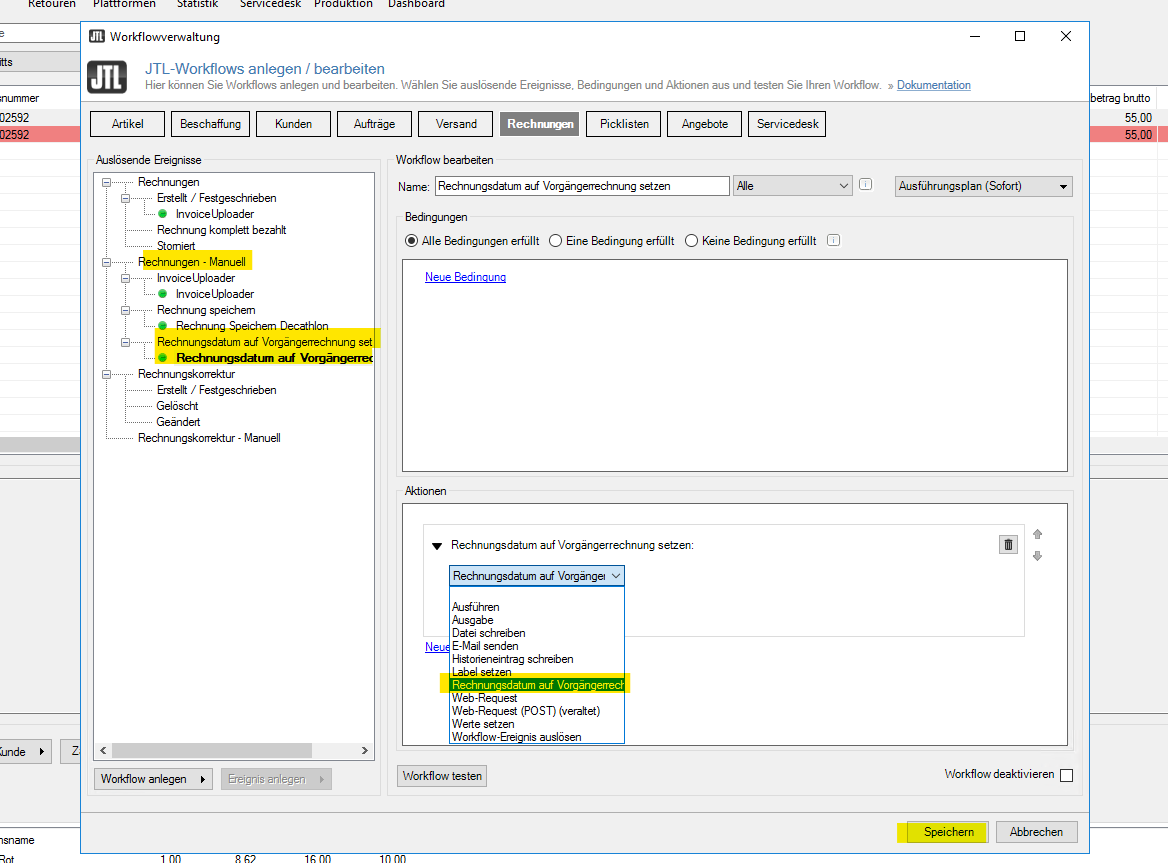Tick the Workflow deaktivieren checkbox
The height and width of the screenshot is (863, 1168).
coord(1067,775)
